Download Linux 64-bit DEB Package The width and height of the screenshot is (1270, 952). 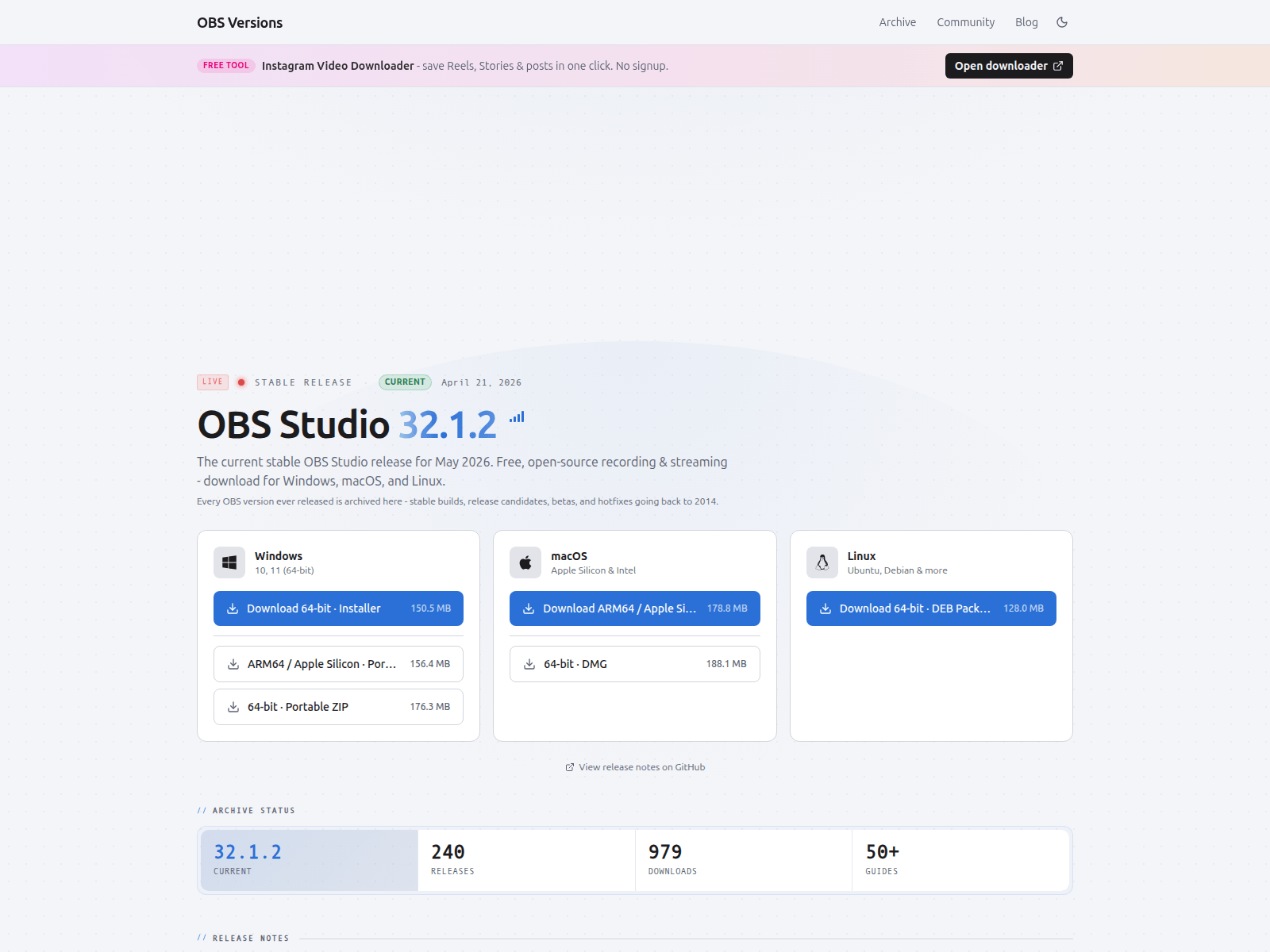click(x=931, y=608)
